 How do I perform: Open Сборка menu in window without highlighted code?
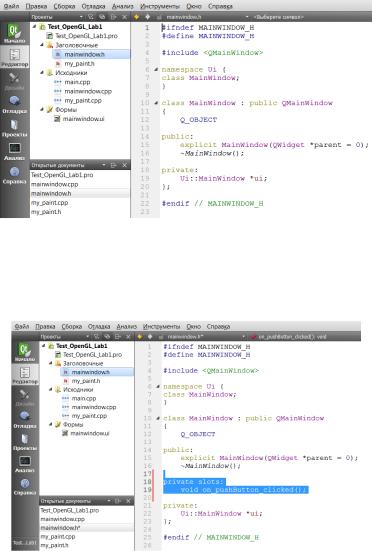coord(64,6)
